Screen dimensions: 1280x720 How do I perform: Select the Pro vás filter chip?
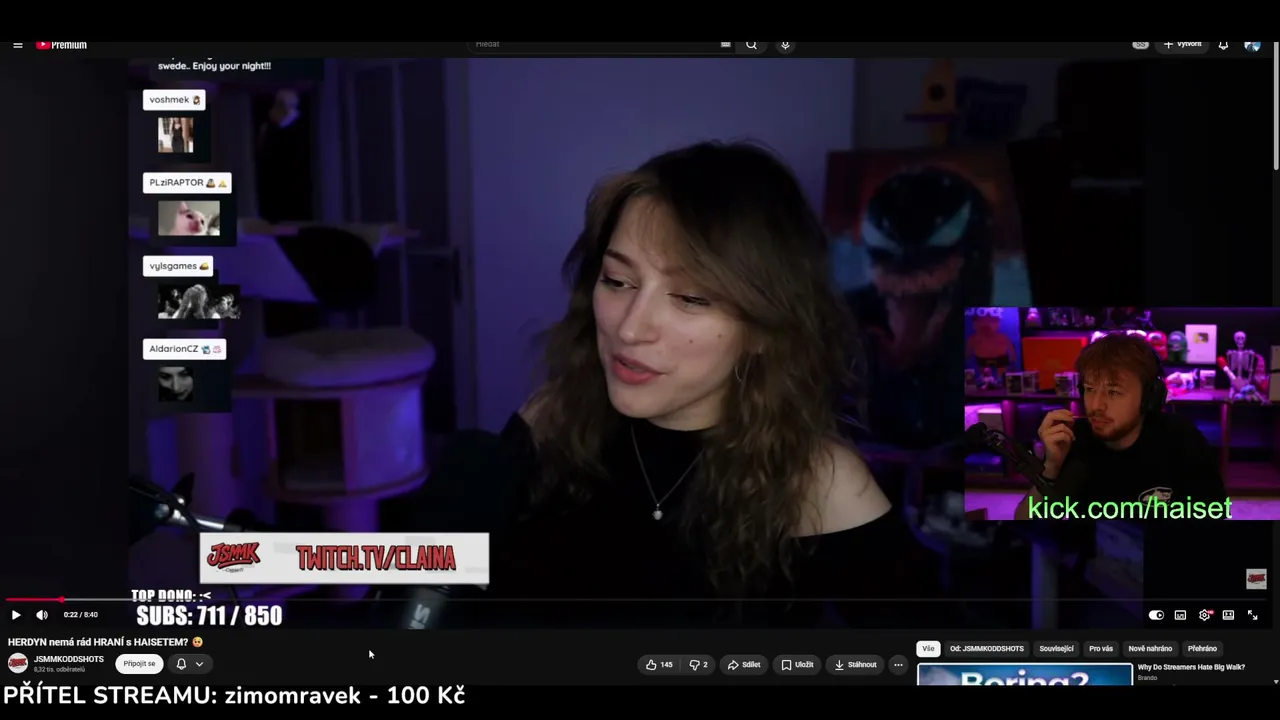click(x=1101, y=649)
